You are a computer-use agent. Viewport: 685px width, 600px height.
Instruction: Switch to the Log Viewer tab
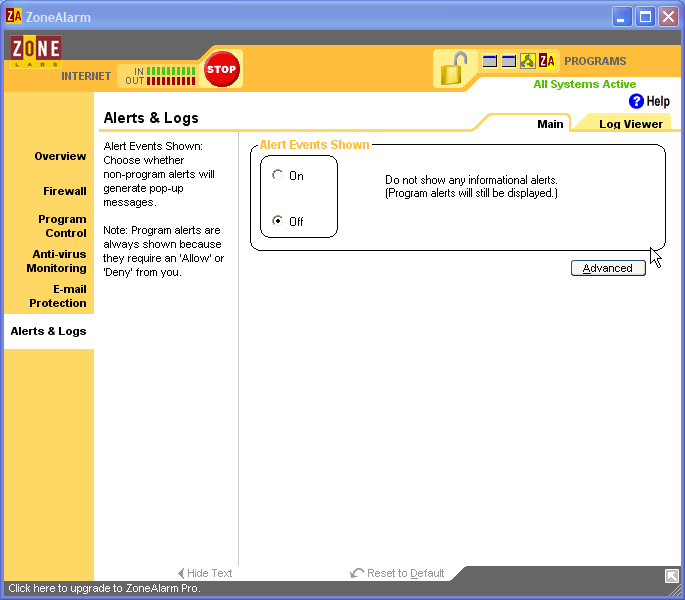coord(631,124)
